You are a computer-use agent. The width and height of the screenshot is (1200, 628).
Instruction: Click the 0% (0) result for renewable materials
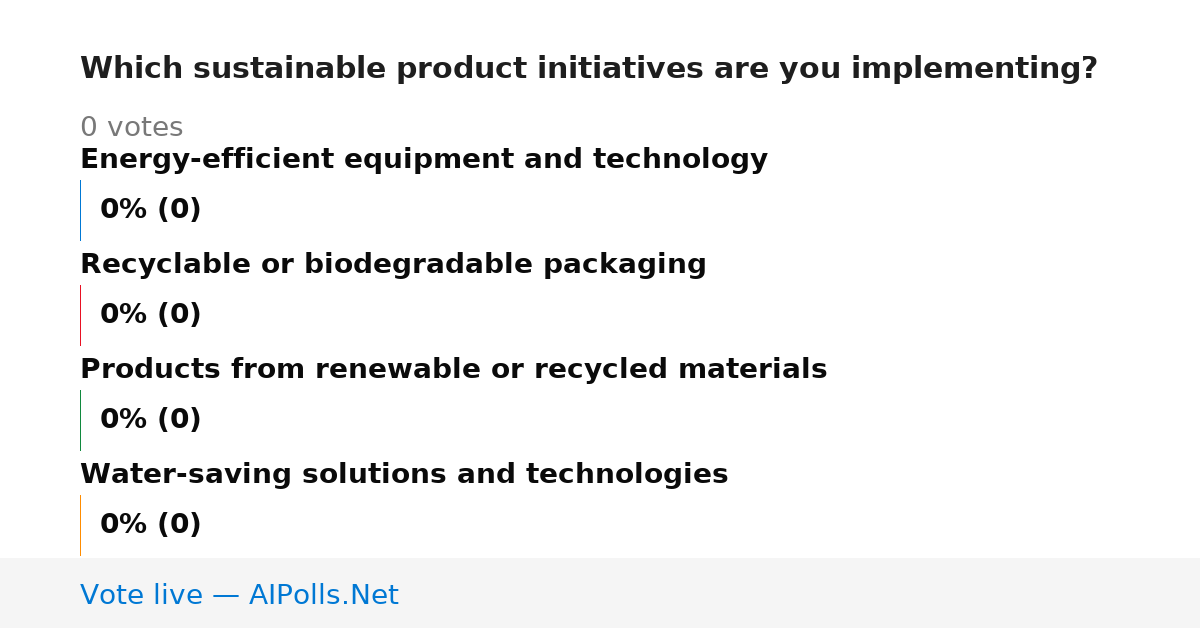click(x=151, y=420)
